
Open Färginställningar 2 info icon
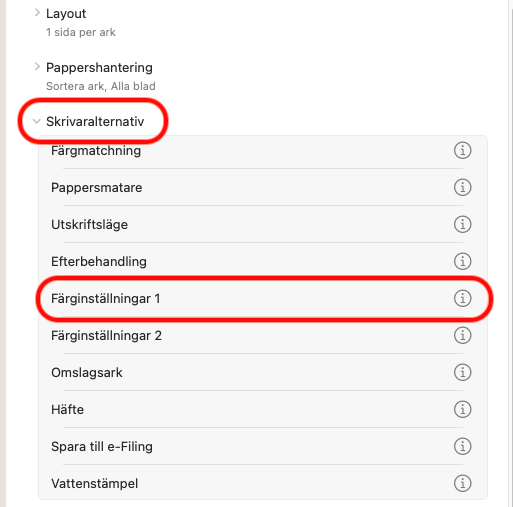click(x=462, y=335)
